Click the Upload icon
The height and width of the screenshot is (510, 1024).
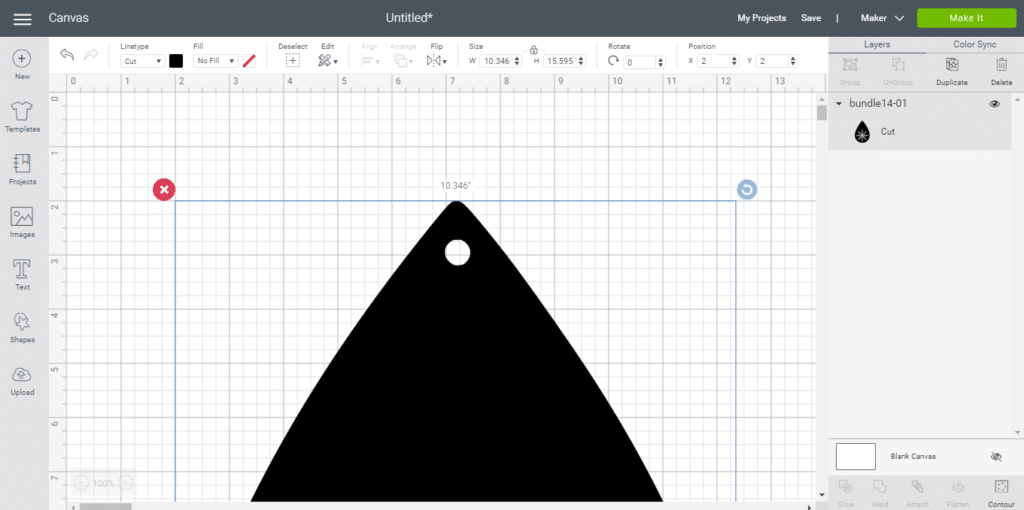22,379
